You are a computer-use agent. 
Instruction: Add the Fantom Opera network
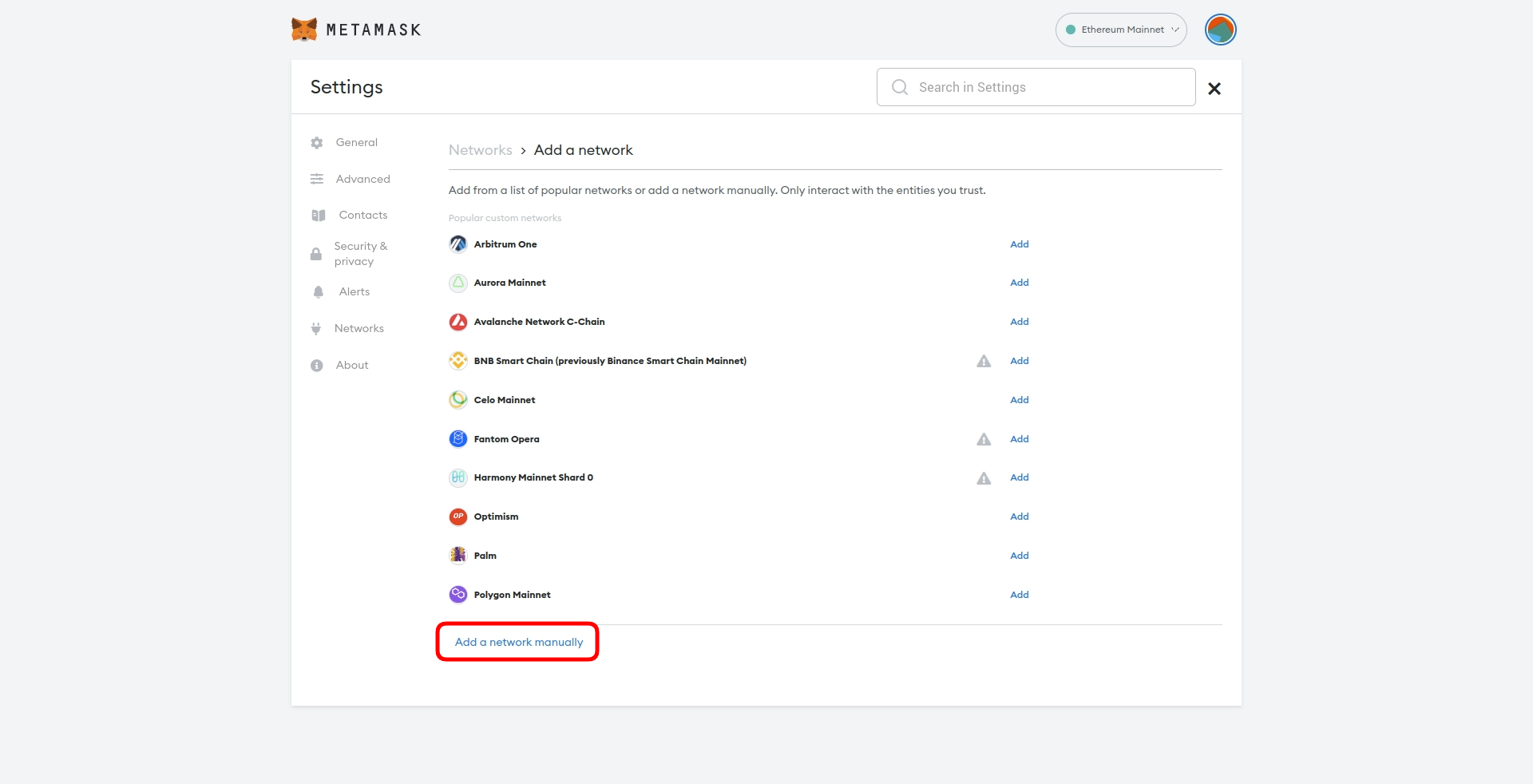(x=1020, y=439)
